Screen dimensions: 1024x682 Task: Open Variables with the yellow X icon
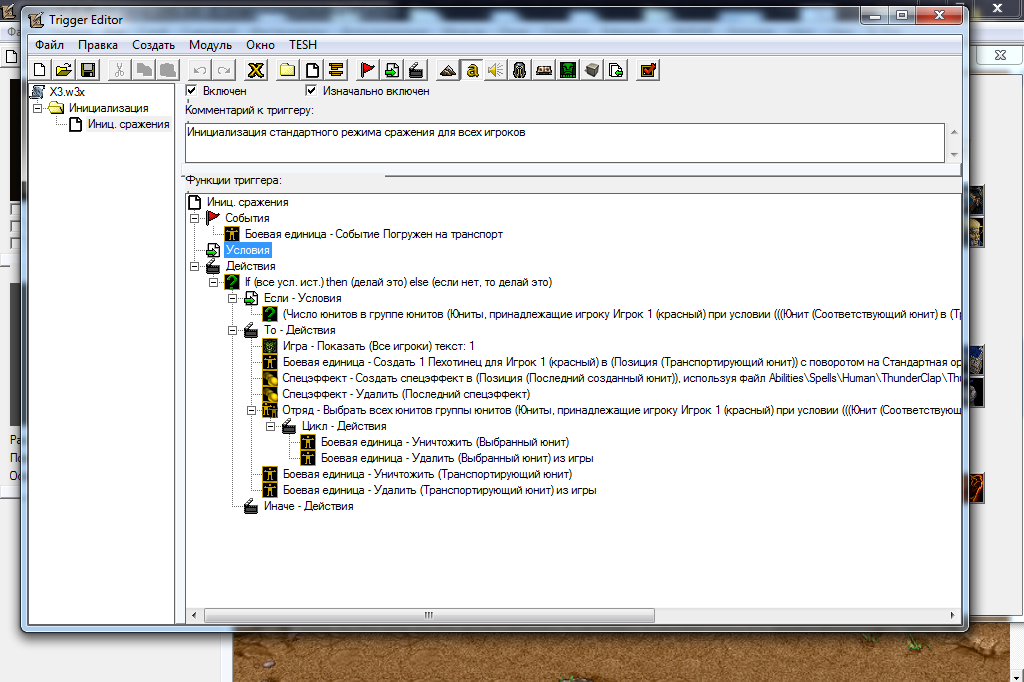[x=255, y=70]
